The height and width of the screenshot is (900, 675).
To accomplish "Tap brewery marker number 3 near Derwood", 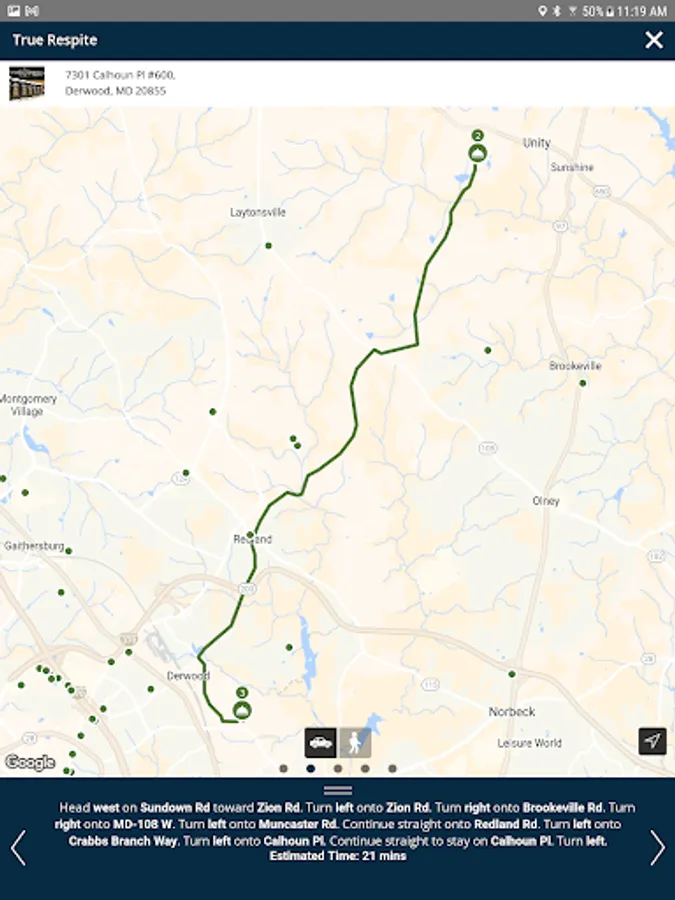I will point(242,710).
